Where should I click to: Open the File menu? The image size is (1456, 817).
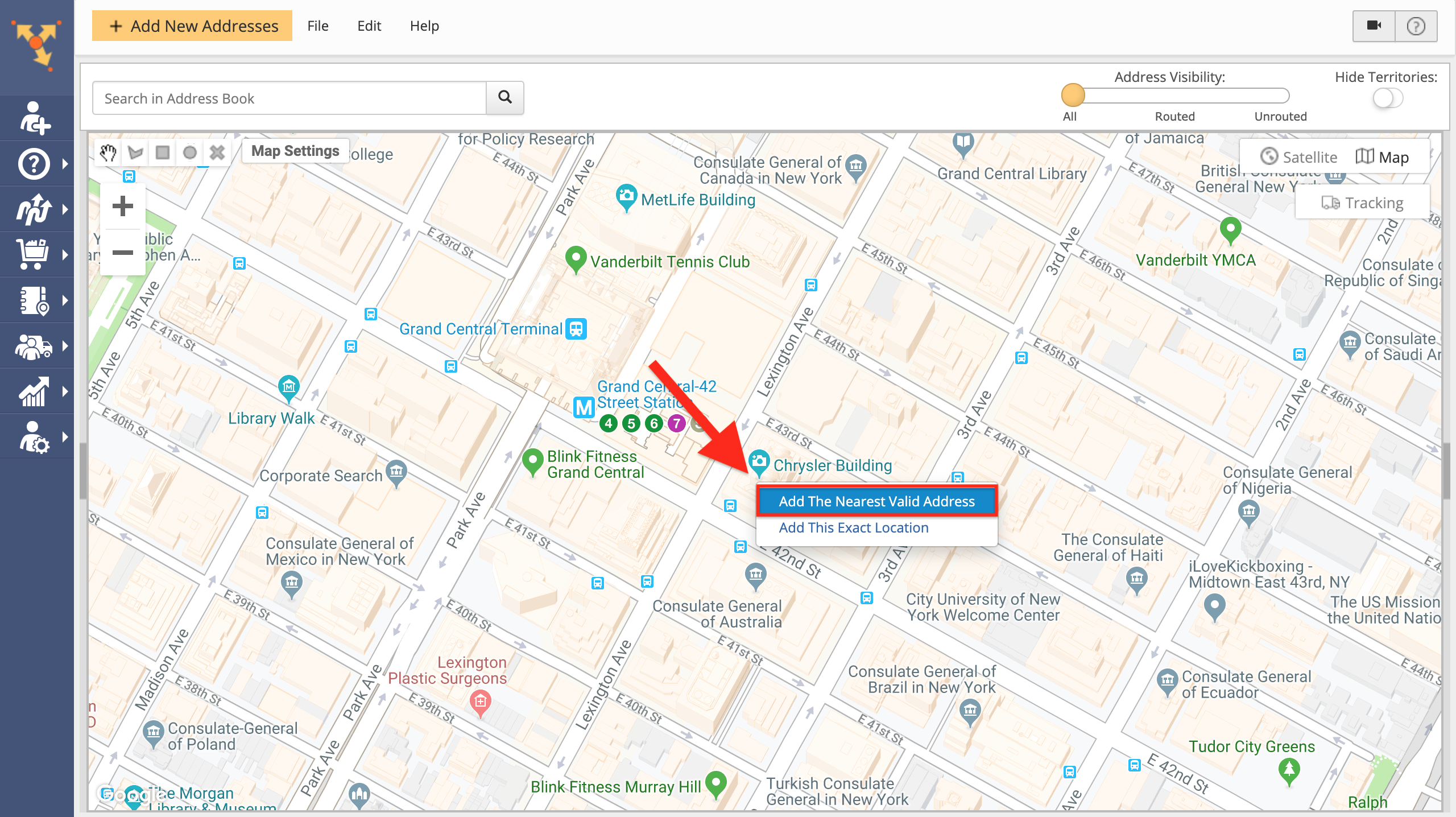pyautogui.click(x=319, y=25)
